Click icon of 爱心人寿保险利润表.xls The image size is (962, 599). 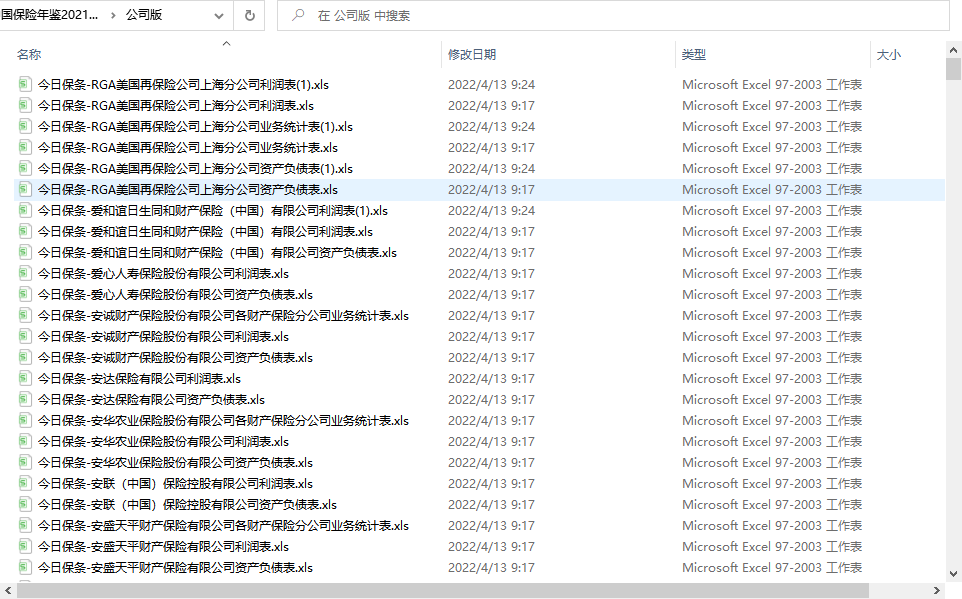click(25, 273)
